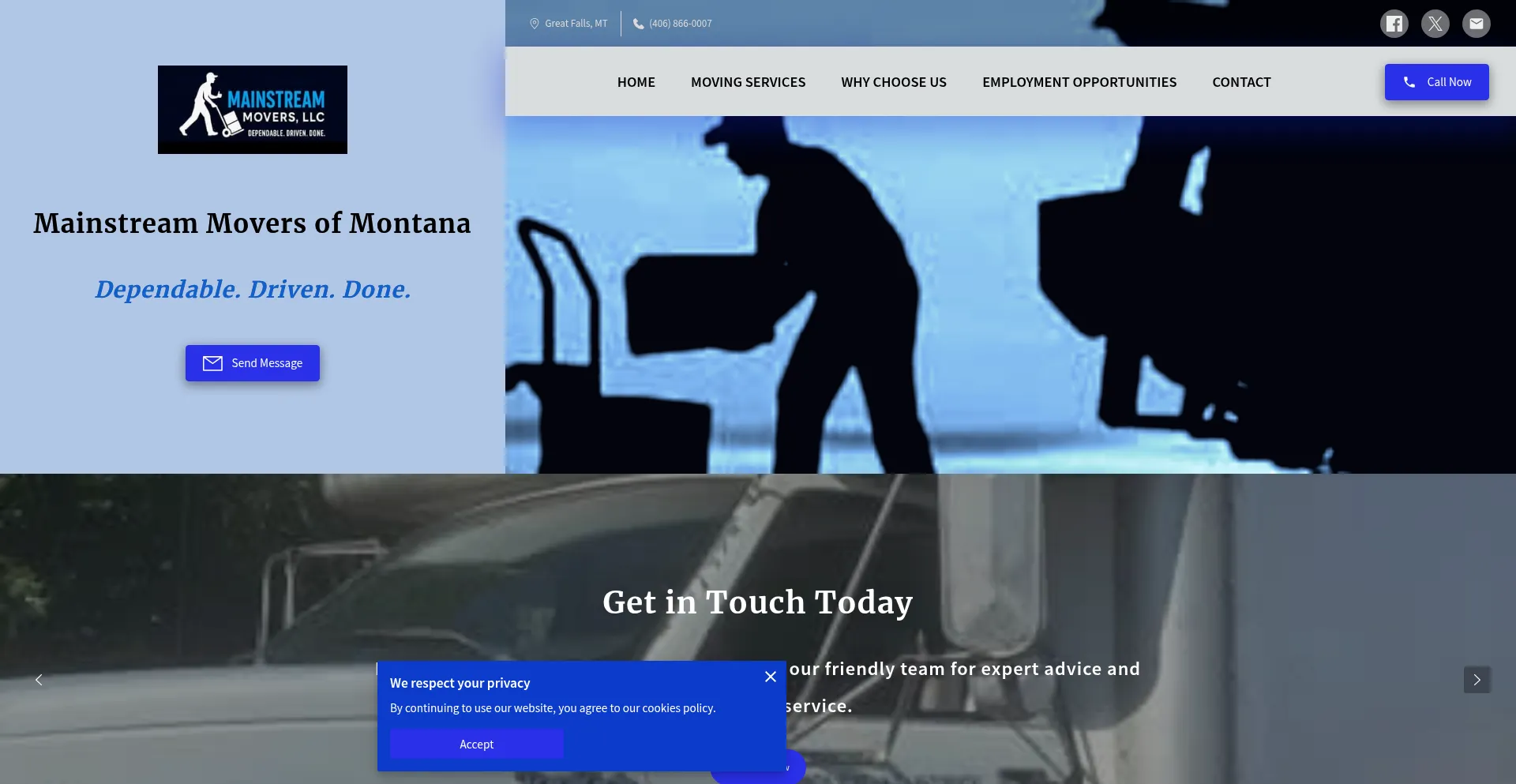Screen dimensions: 1516x784
Task: Click the Call Now button
Action: tap(1437, 82)
